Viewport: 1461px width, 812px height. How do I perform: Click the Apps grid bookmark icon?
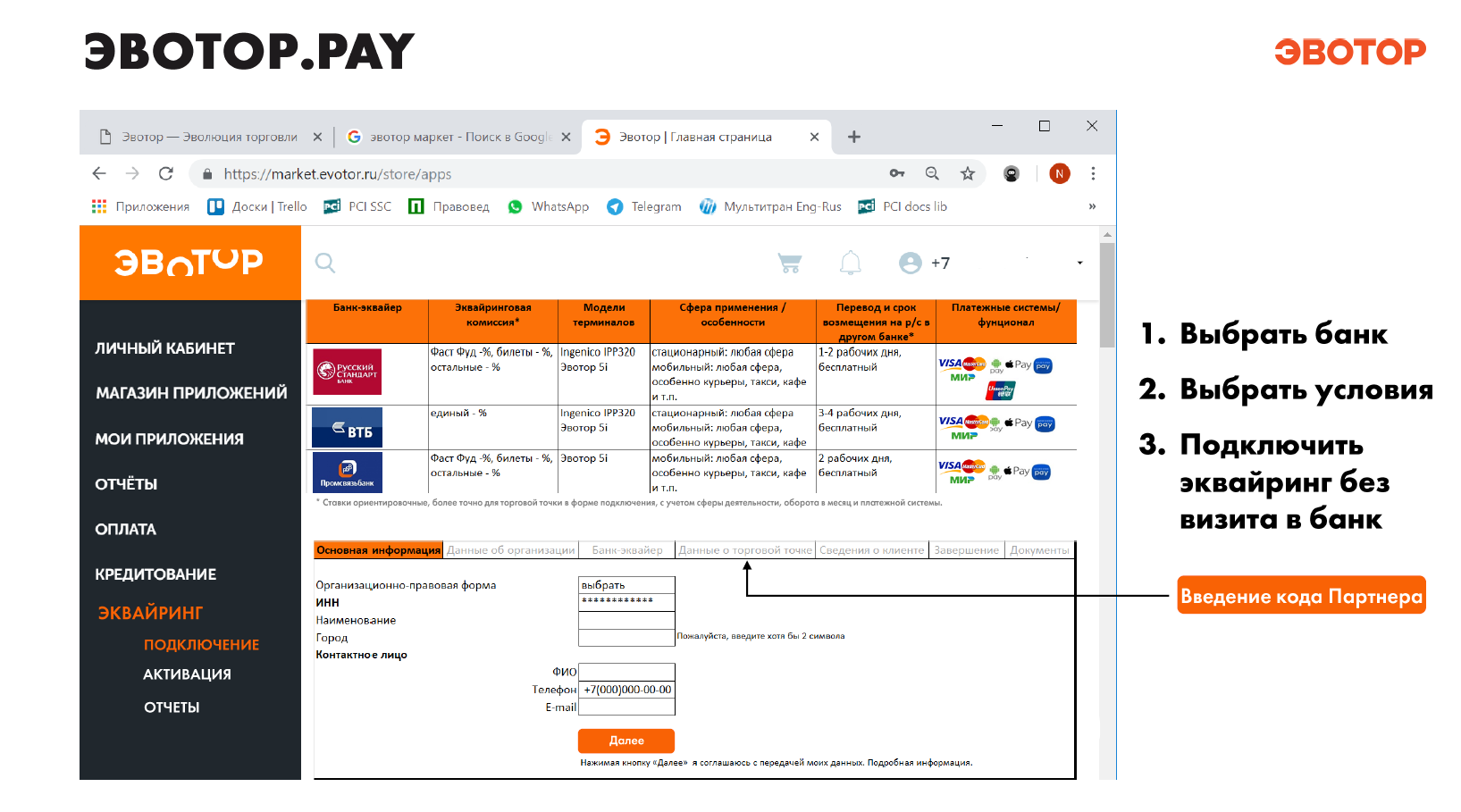pos(99,206)
